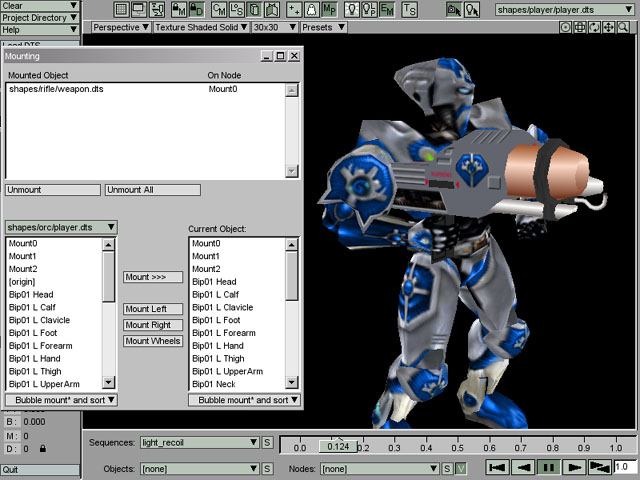640x480 pixels.
Task: Click the LS toolbar icon
Action: pos(237,10)
